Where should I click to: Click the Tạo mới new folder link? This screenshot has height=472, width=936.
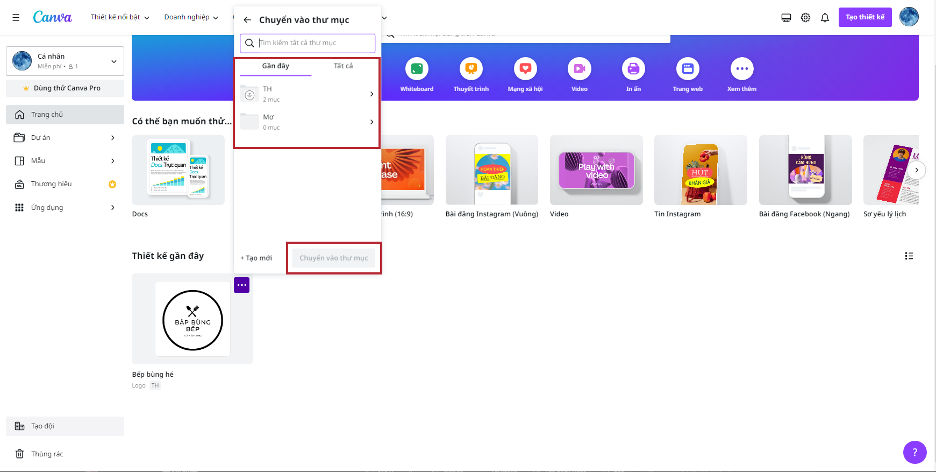pos(257,258)
